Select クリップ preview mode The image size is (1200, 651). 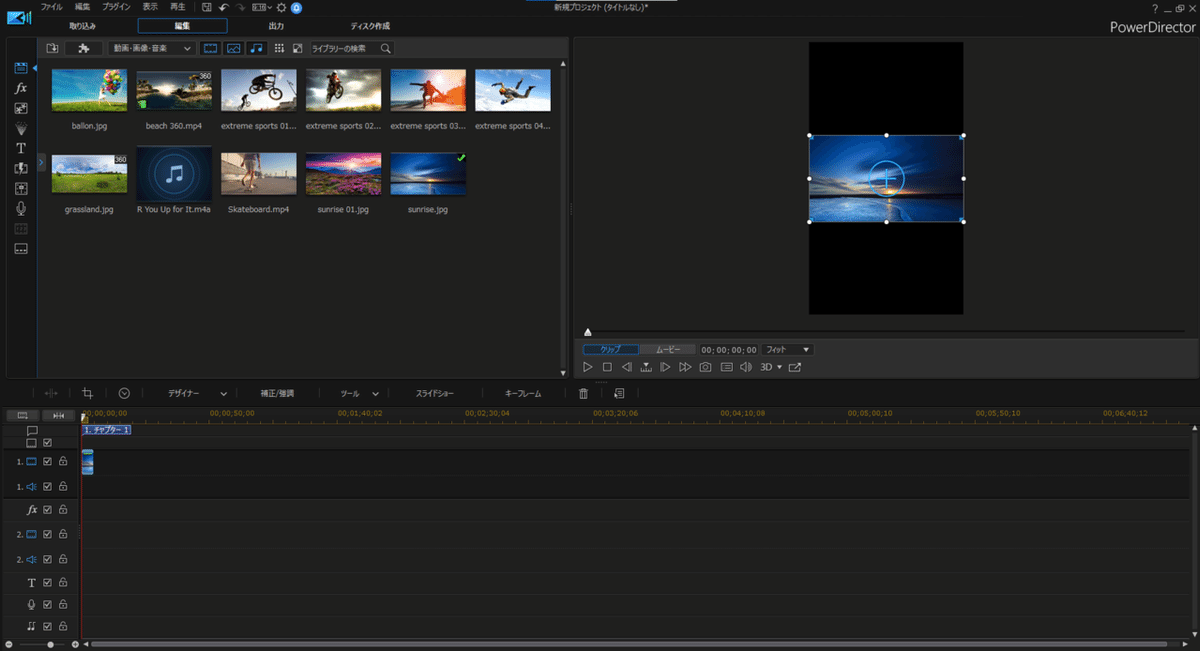point(610,350)
